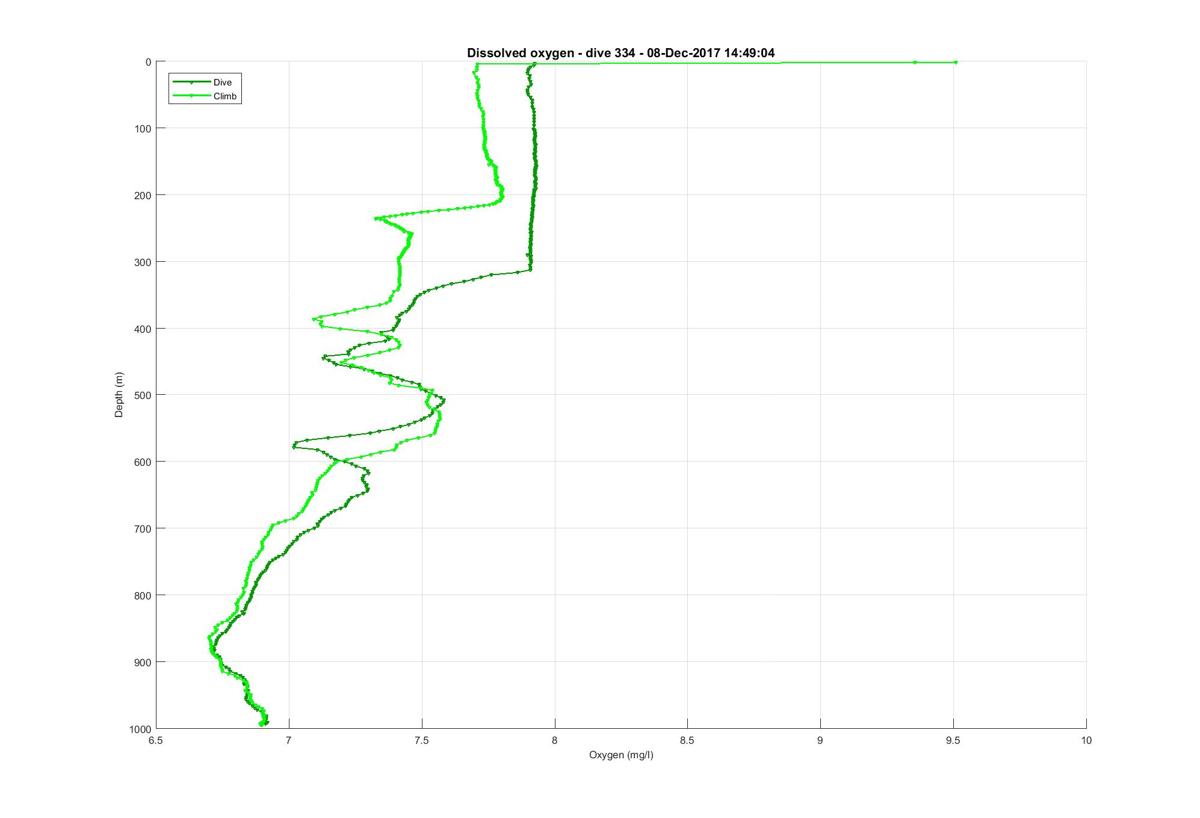
Task: Click x-axis tick label 10
Action: (x=1086, y=740)
